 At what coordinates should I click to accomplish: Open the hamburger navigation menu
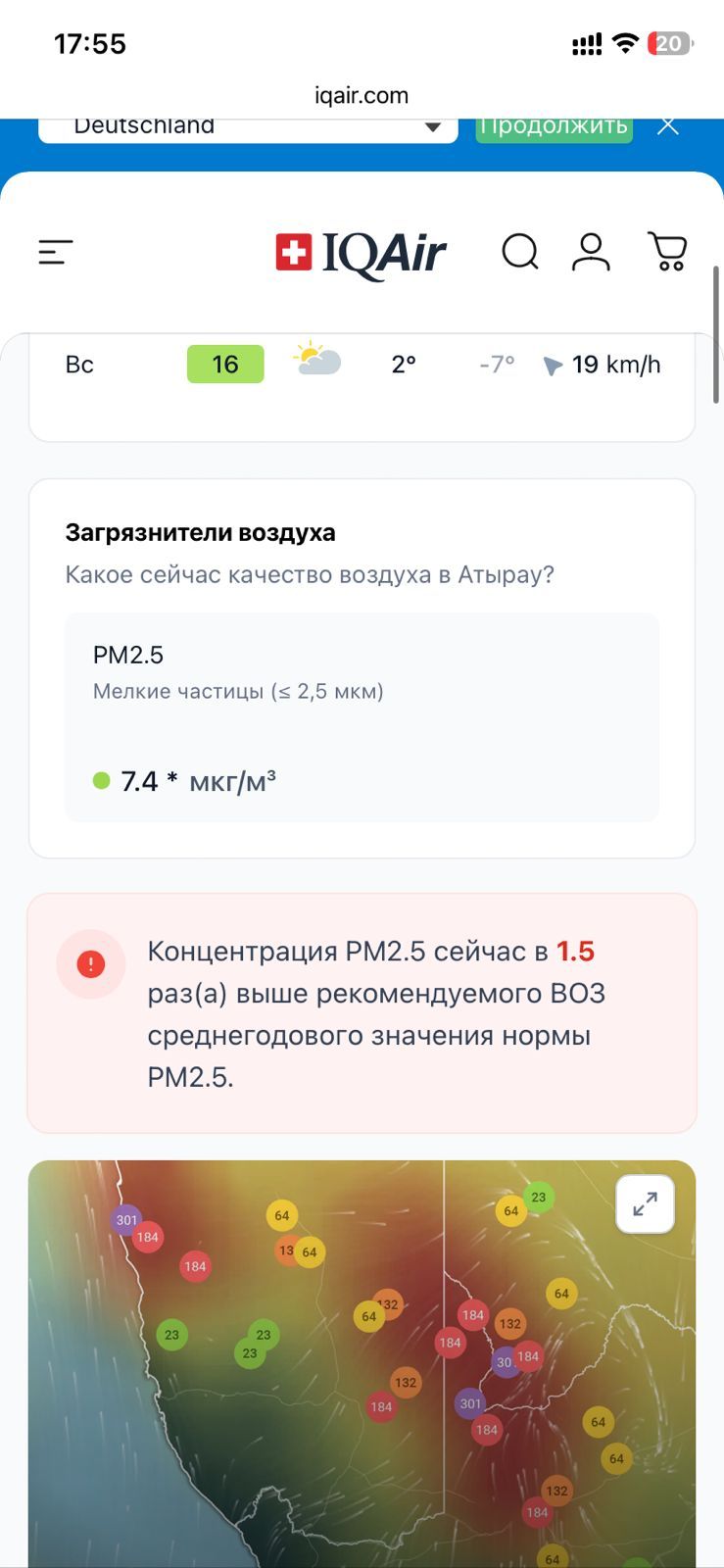point(56,253)
